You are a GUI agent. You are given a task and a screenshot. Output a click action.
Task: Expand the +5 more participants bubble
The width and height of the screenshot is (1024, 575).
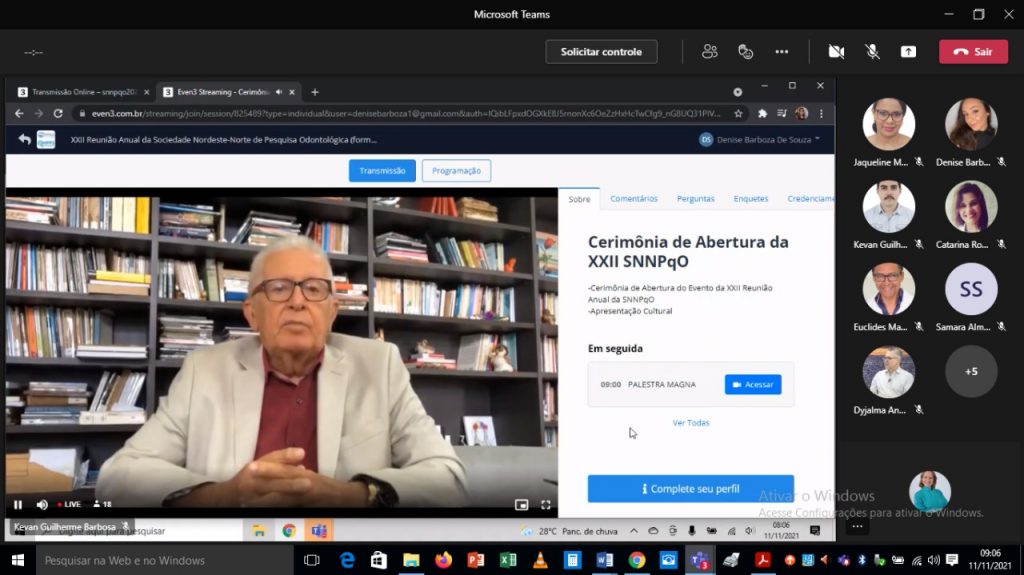971,372
